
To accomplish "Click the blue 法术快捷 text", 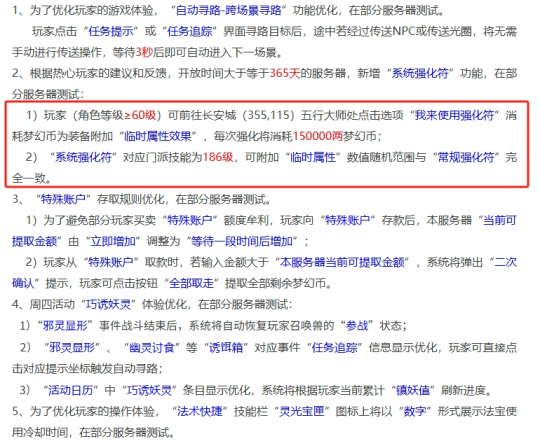I will pos(200,411).
